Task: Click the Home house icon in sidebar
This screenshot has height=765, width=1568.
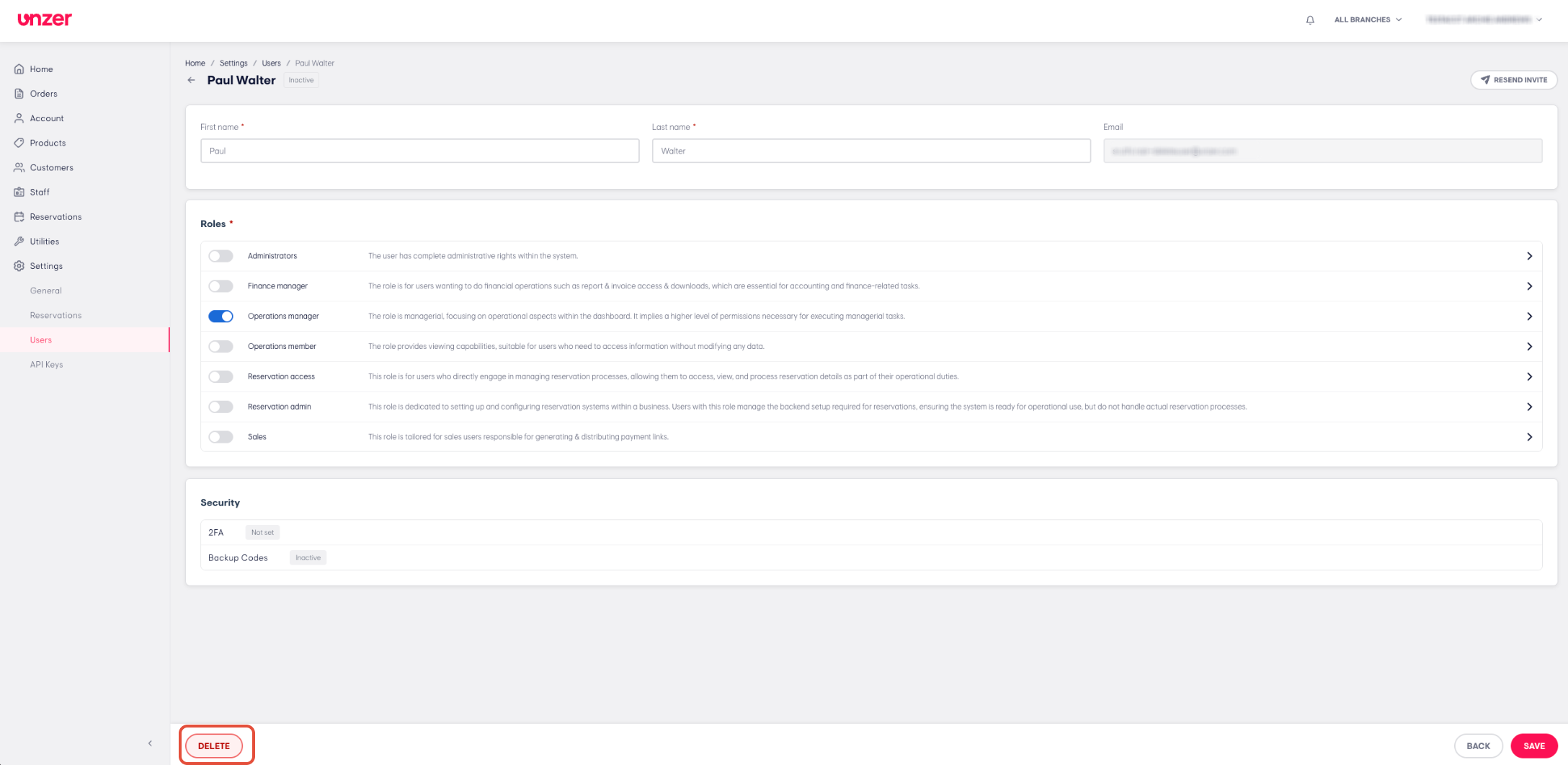Action: click(x=19, y=69)
